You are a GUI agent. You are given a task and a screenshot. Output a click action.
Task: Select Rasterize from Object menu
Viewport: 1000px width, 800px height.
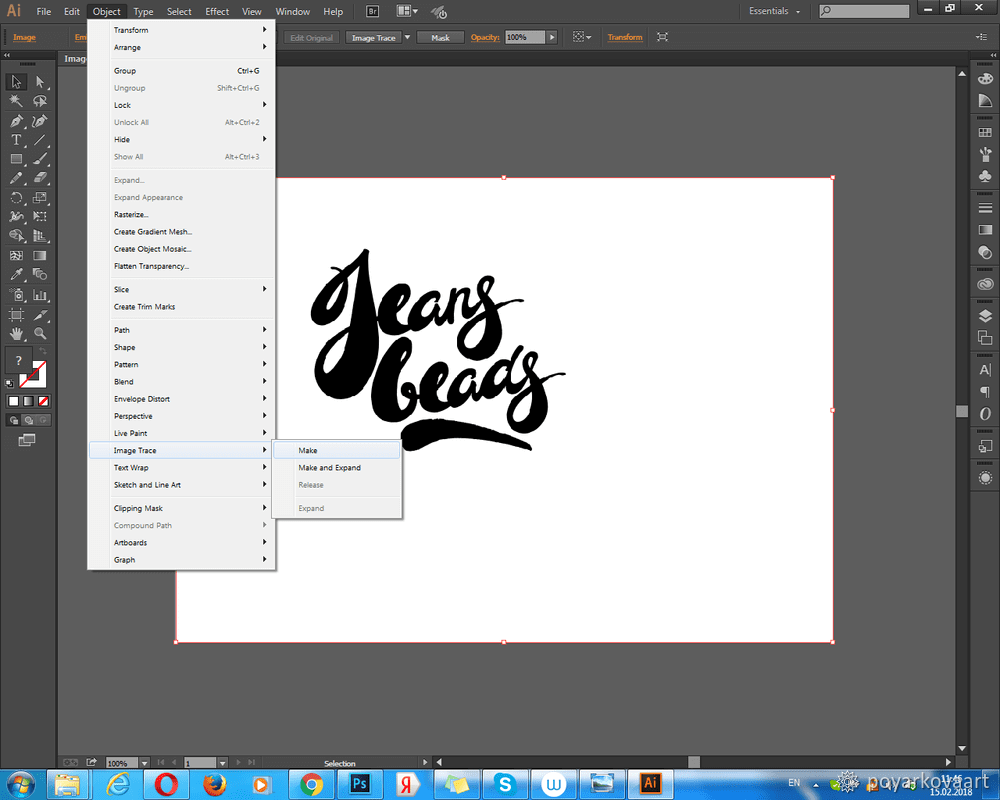[x=182, y=214]
